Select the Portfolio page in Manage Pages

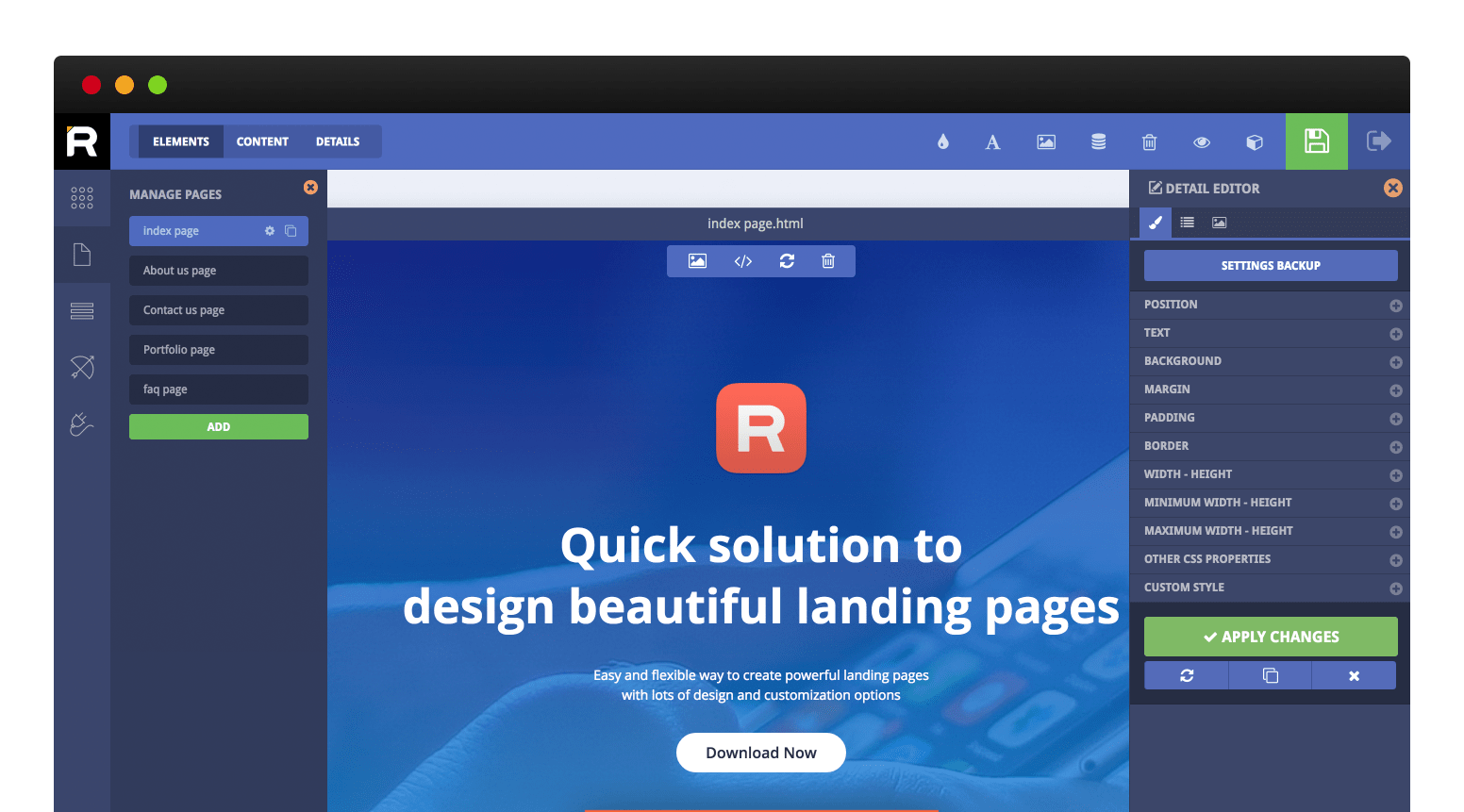(218, 349)
